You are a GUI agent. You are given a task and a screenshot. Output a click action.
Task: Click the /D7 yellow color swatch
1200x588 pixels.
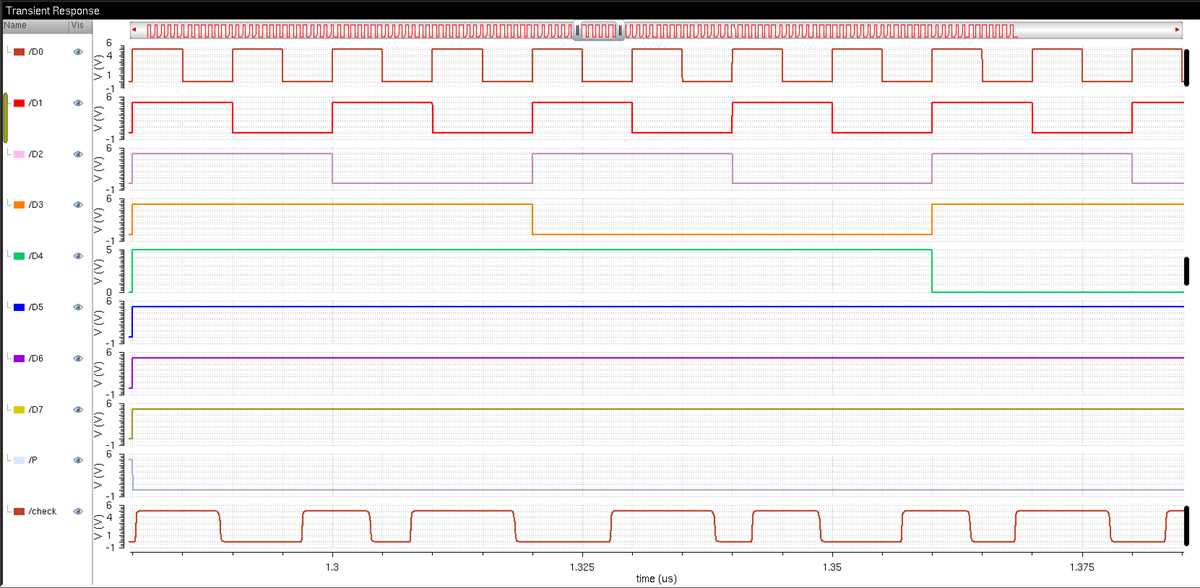(x=19, y=409)
